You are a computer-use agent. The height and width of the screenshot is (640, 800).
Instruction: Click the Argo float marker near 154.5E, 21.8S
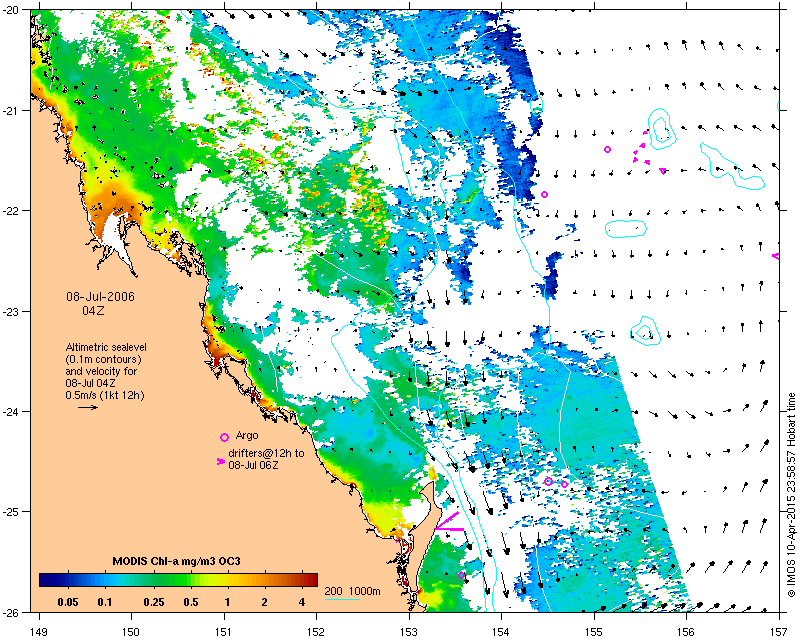pos(544,194)
